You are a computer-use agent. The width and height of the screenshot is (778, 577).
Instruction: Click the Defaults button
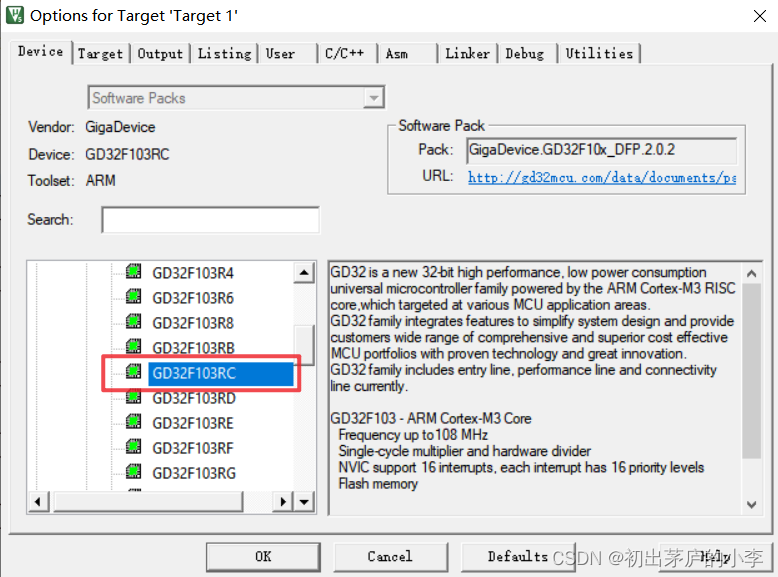pos(518,557)
